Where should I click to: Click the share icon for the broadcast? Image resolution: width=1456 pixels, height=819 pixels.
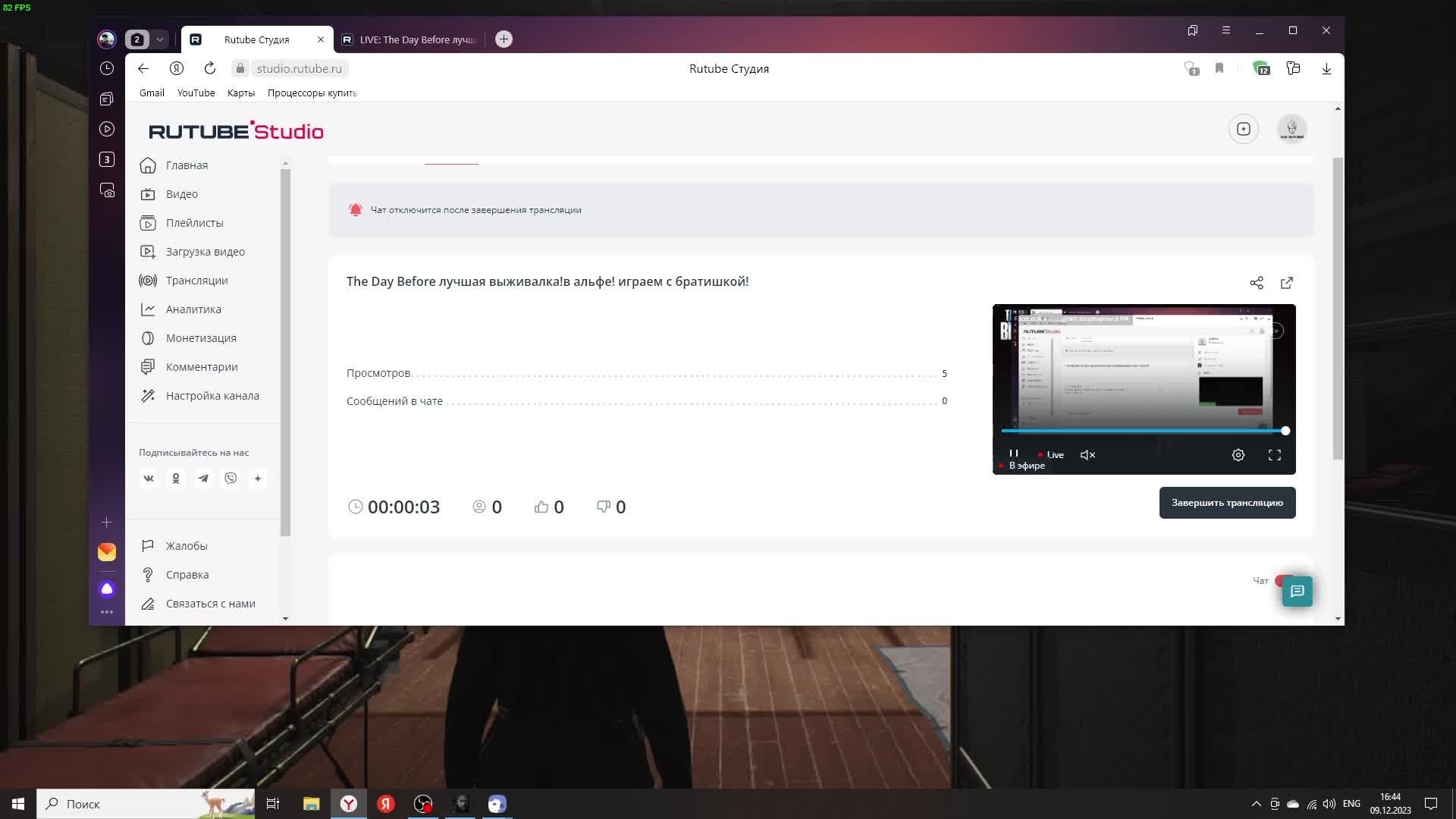click(1257, 283)
